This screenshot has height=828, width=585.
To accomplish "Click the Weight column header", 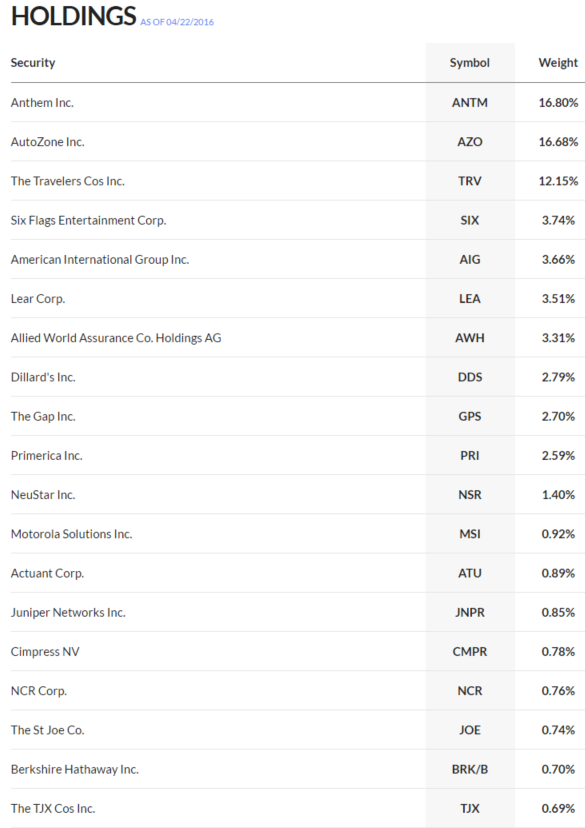I will tap(558, 63).
